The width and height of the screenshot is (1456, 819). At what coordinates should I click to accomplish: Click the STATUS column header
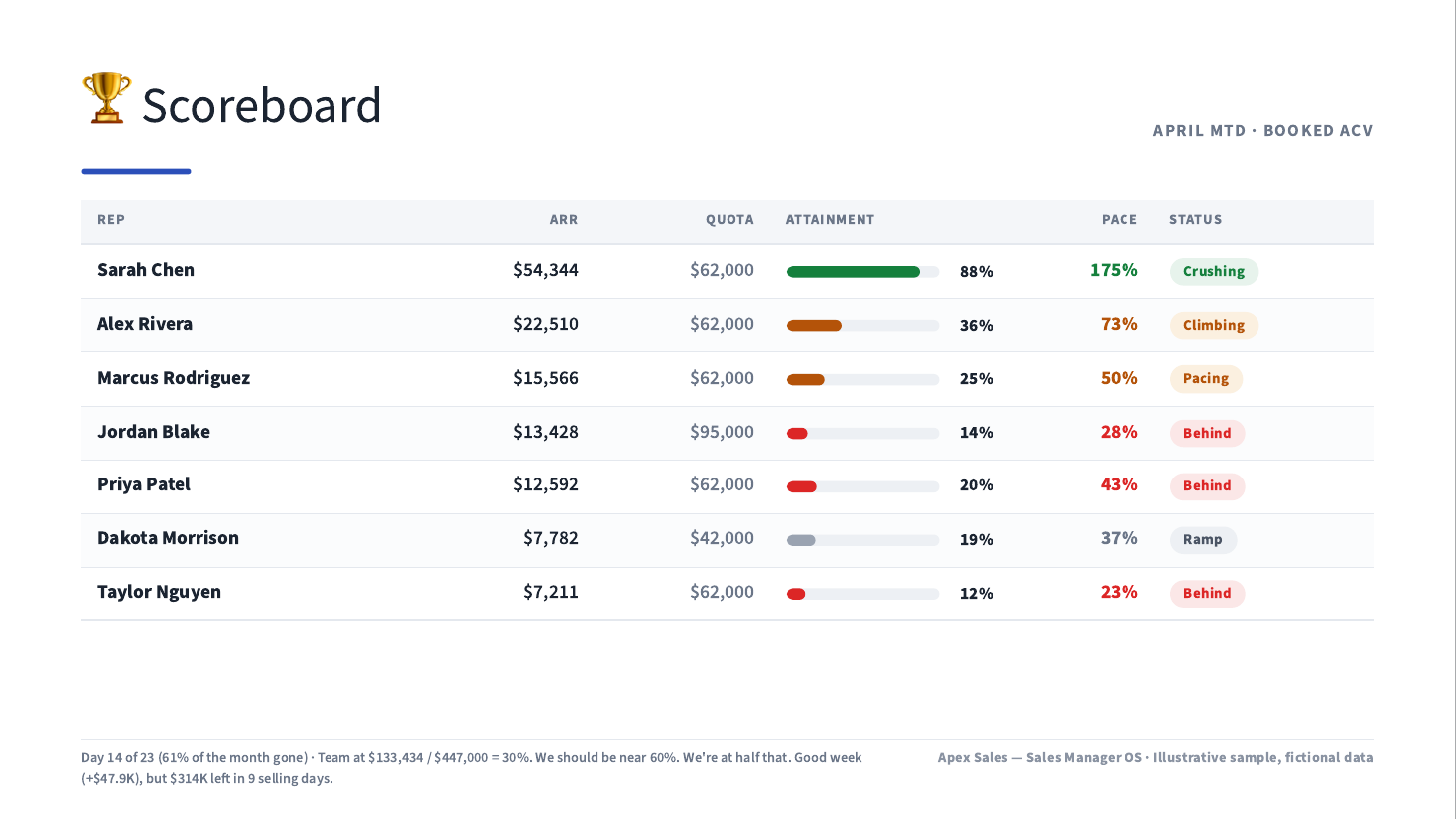coord(1195,220)
